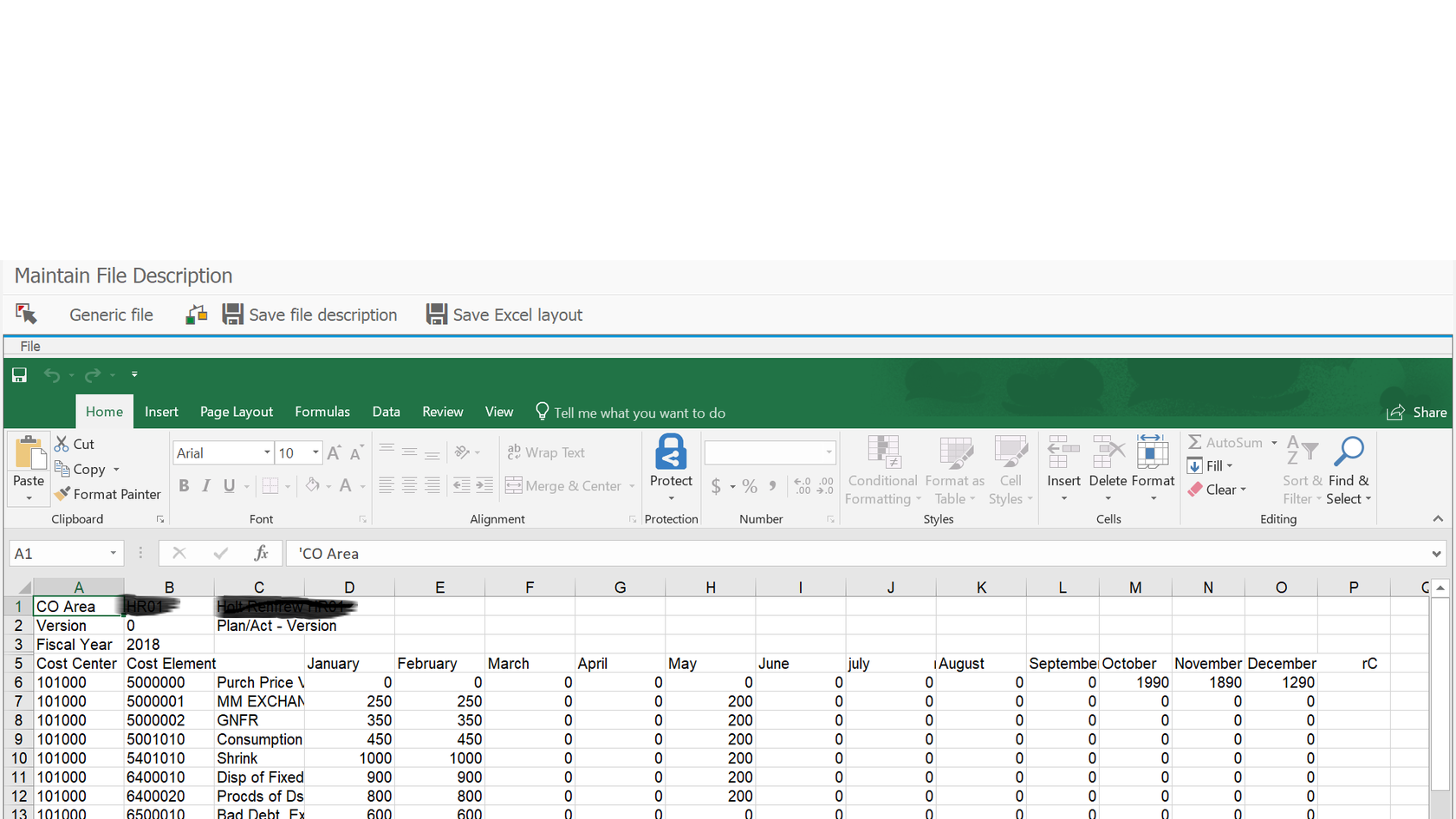Click Tell me what you want to do

(630, 413)
